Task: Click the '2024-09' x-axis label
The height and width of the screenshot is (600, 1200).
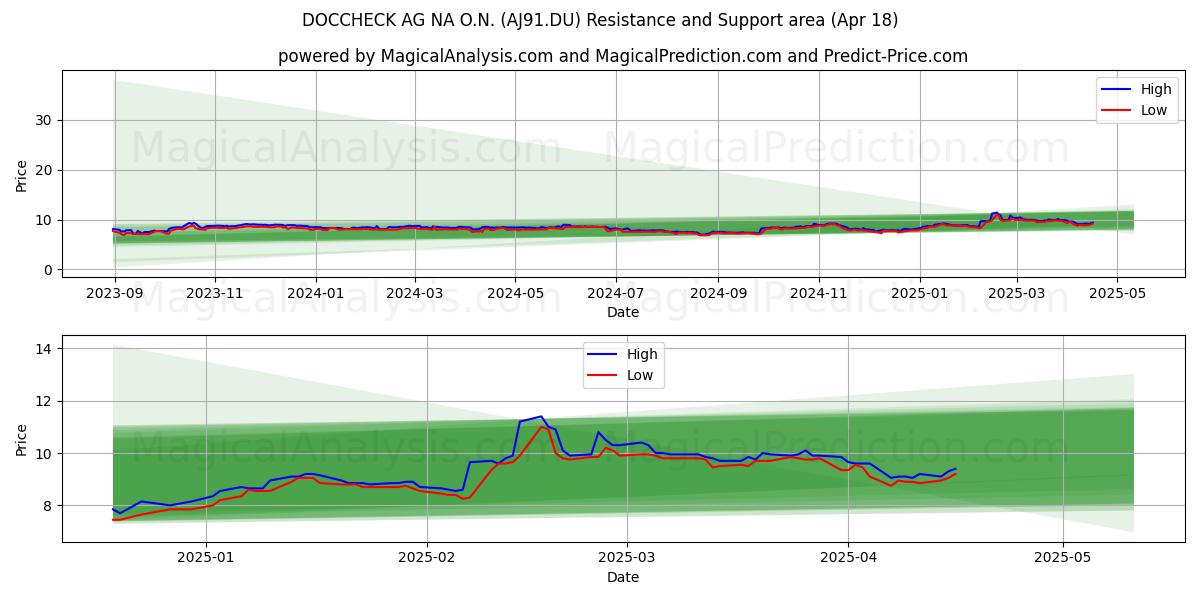Action: pyautogui.click(x=717, y=293)
